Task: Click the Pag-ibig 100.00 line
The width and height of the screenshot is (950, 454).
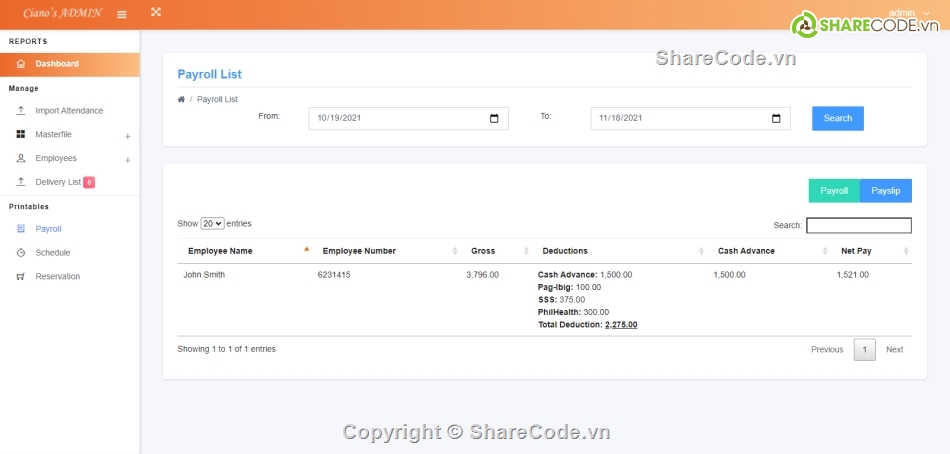Action: pos(569,287)
